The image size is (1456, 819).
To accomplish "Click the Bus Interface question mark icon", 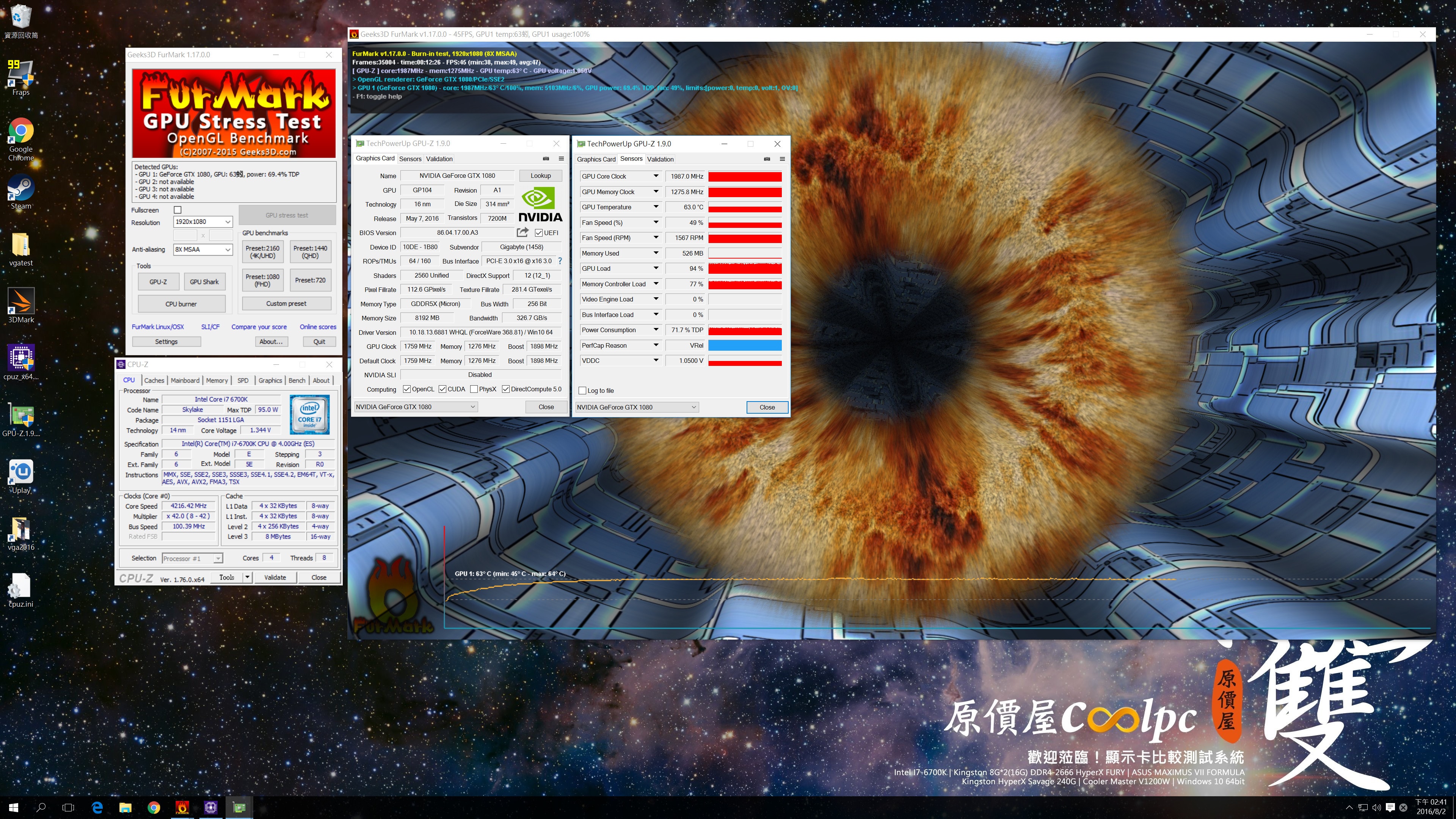I will point(560,261).
